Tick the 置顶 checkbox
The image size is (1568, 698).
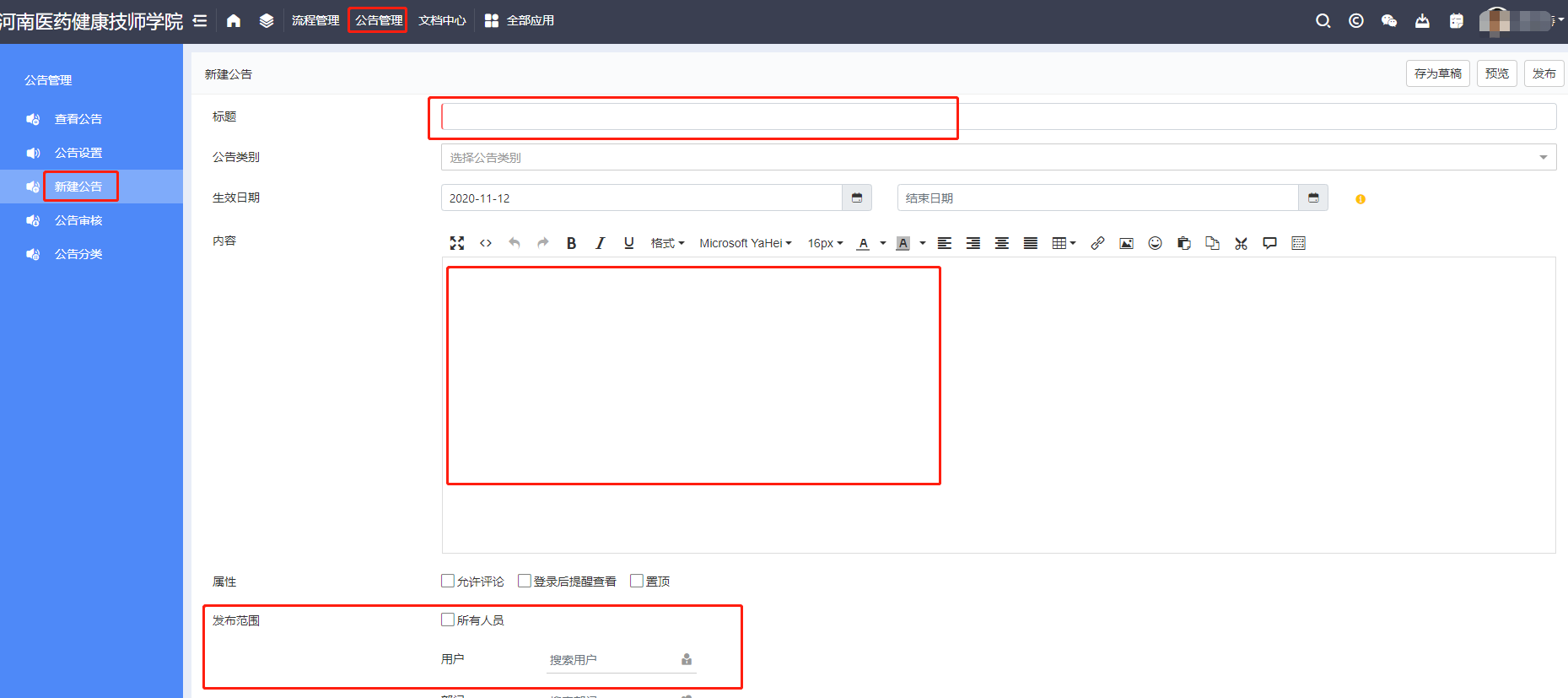[x=637, y=581]
